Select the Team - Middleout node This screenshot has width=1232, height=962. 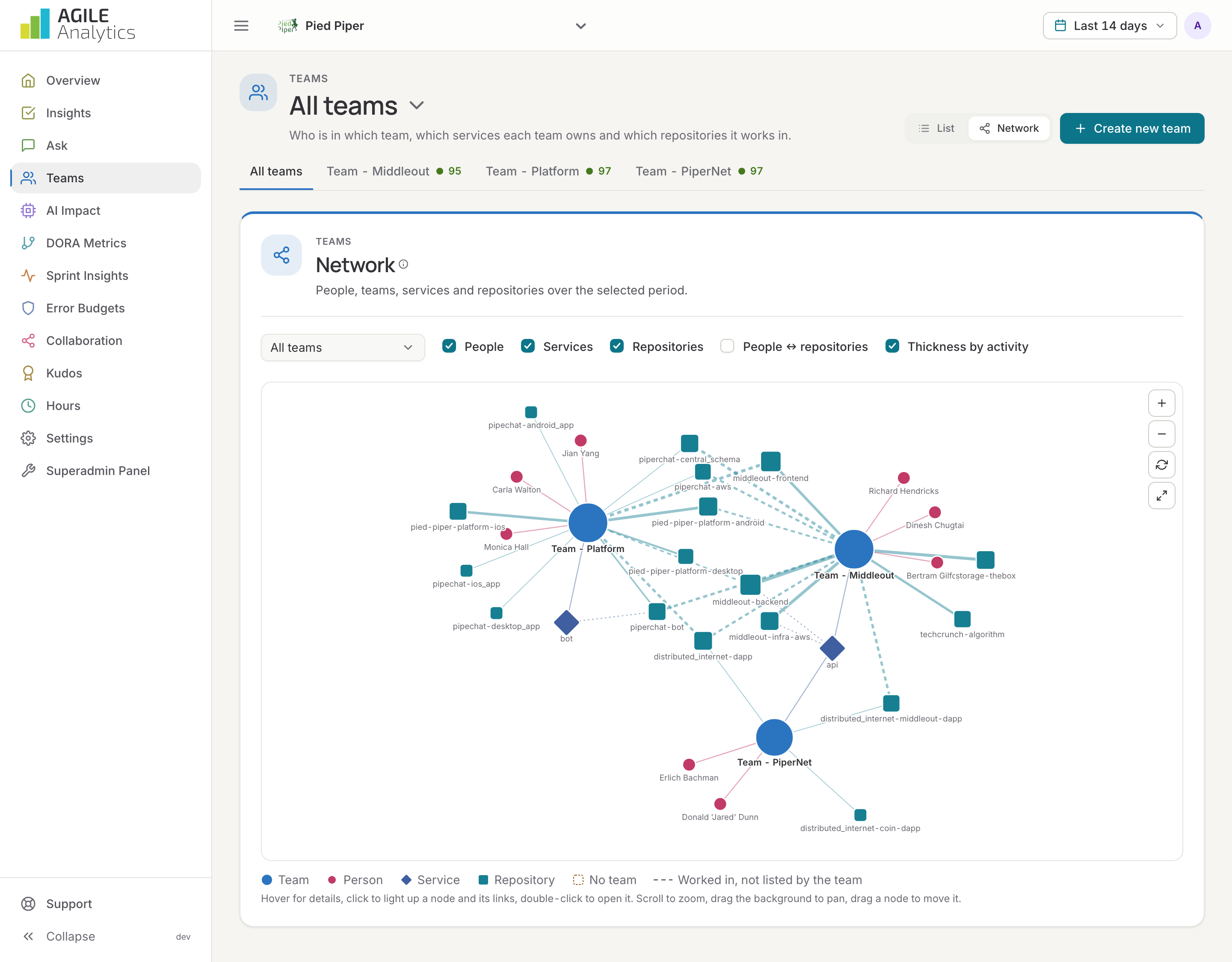coord(853,549)
